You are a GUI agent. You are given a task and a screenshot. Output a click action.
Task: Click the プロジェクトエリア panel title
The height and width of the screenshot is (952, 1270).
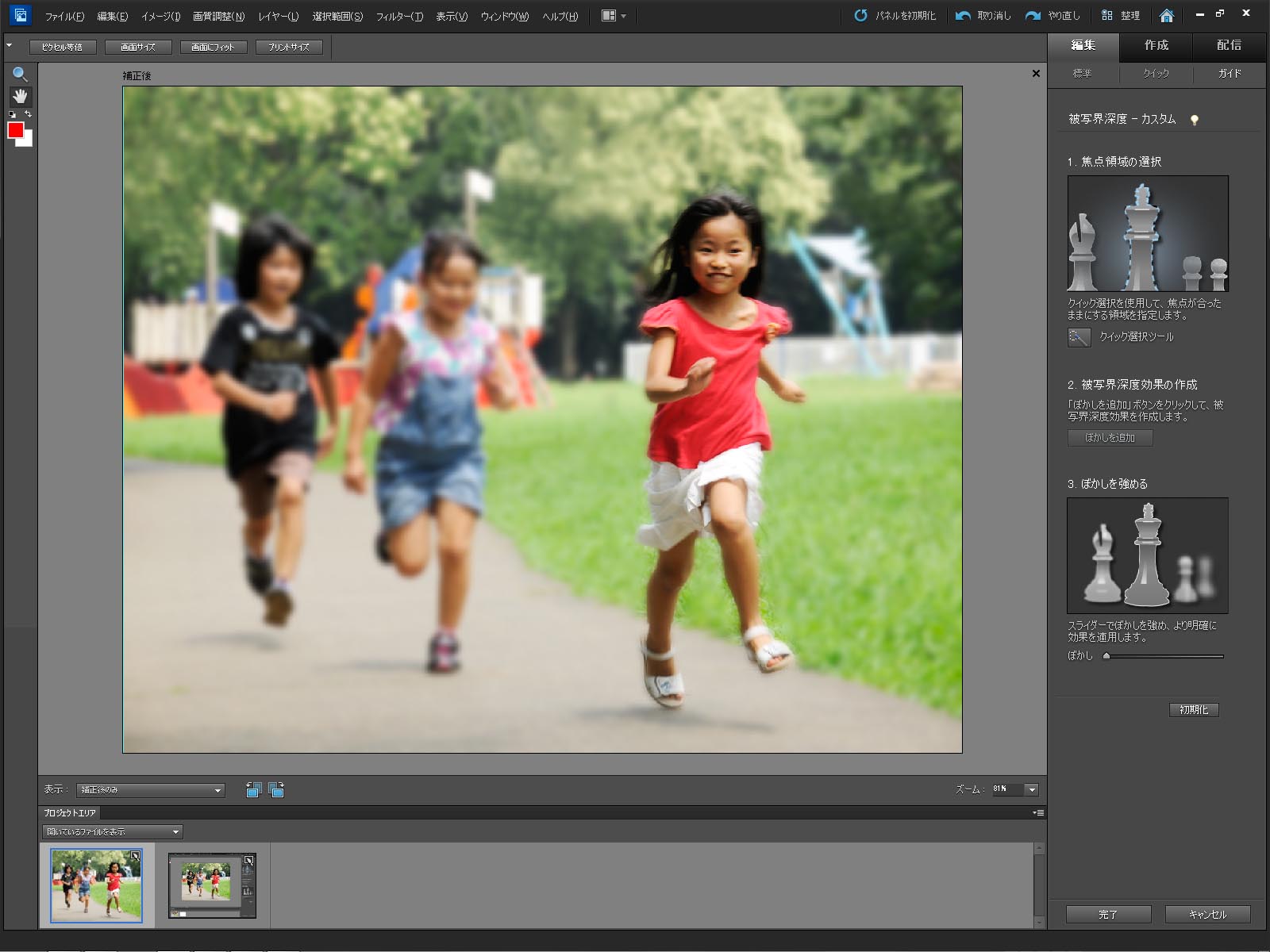click(x=70, y=813)
